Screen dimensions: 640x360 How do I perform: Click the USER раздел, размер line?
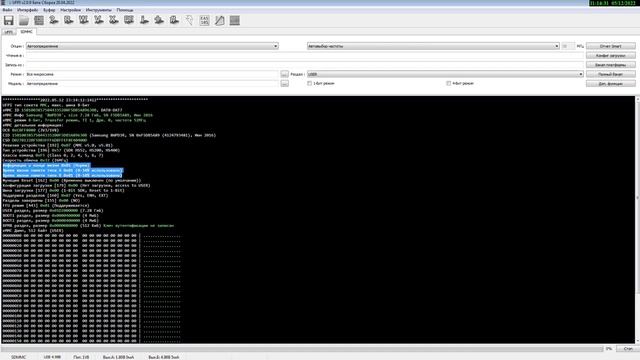[x=53, y=211]
